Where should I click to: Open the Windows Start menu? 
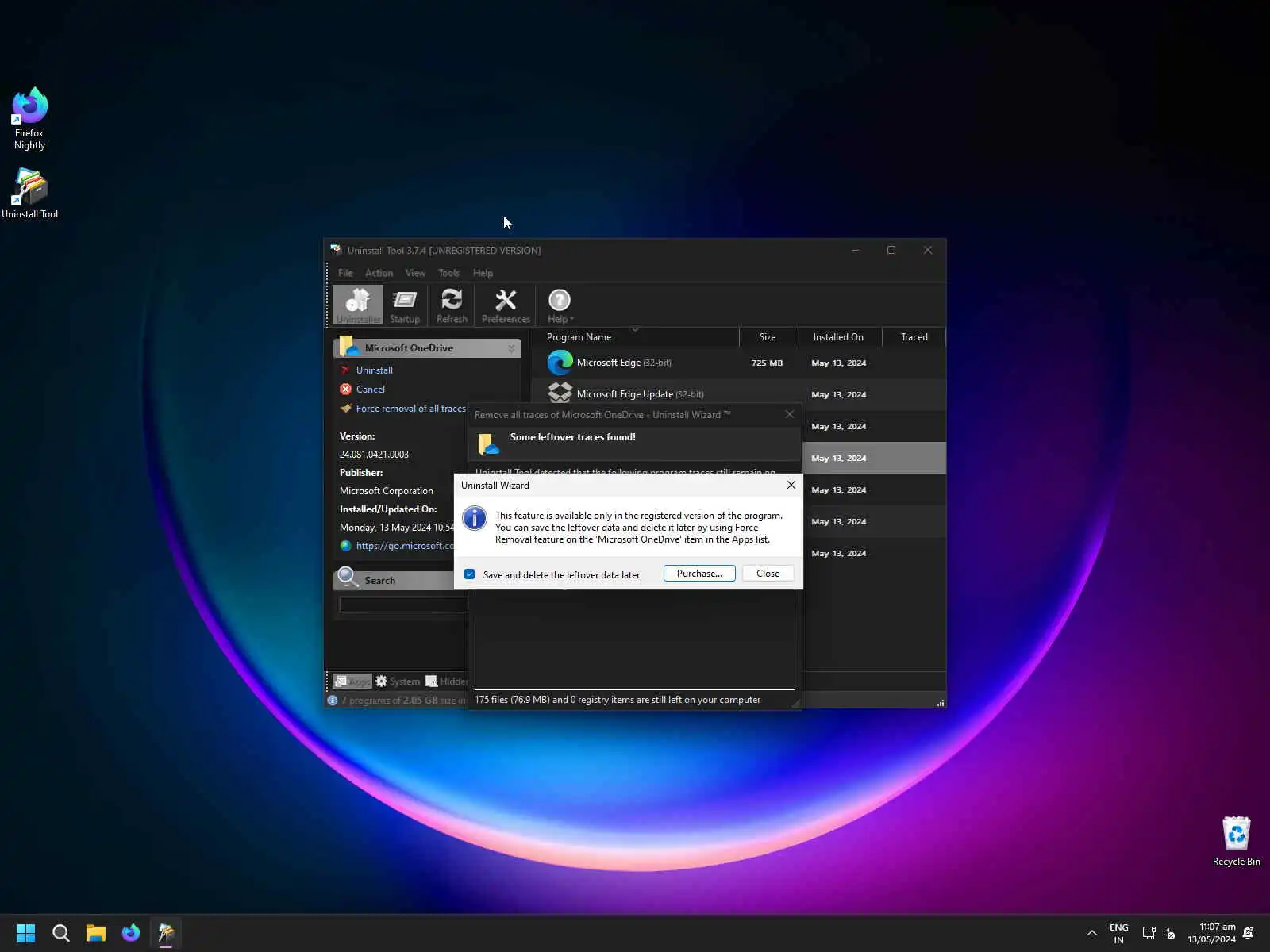[25, 933]
